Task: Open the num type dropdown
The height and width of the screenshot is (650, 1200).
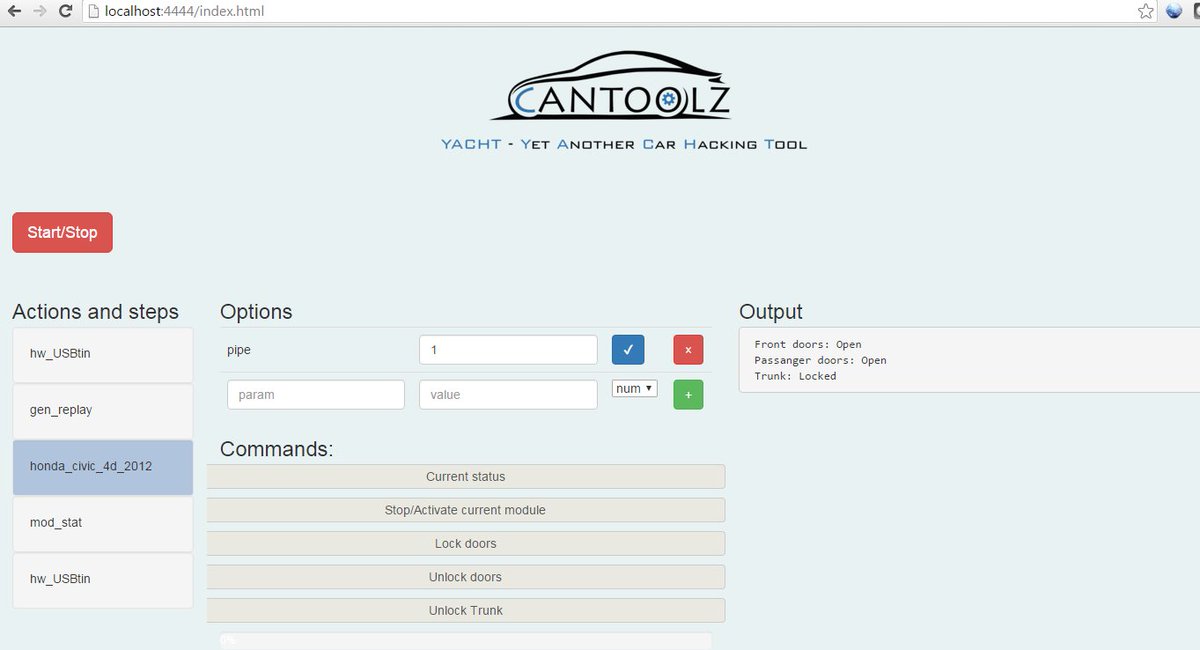Action: [x=634, y=388]
